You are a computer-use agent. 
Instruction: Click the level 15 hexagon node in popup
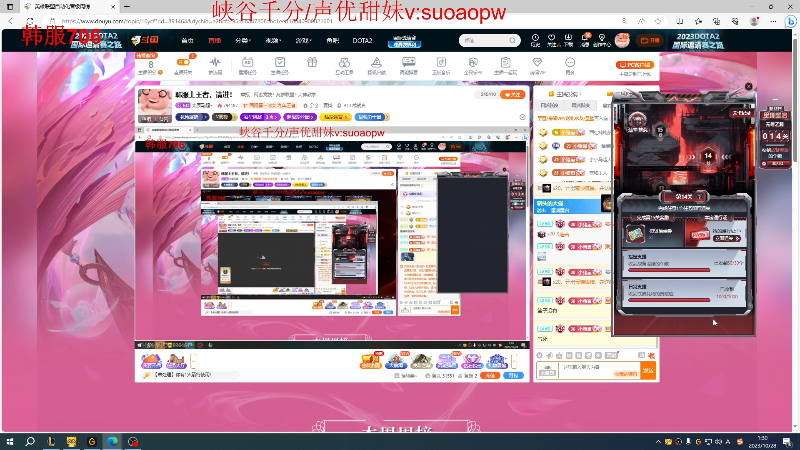660,130
